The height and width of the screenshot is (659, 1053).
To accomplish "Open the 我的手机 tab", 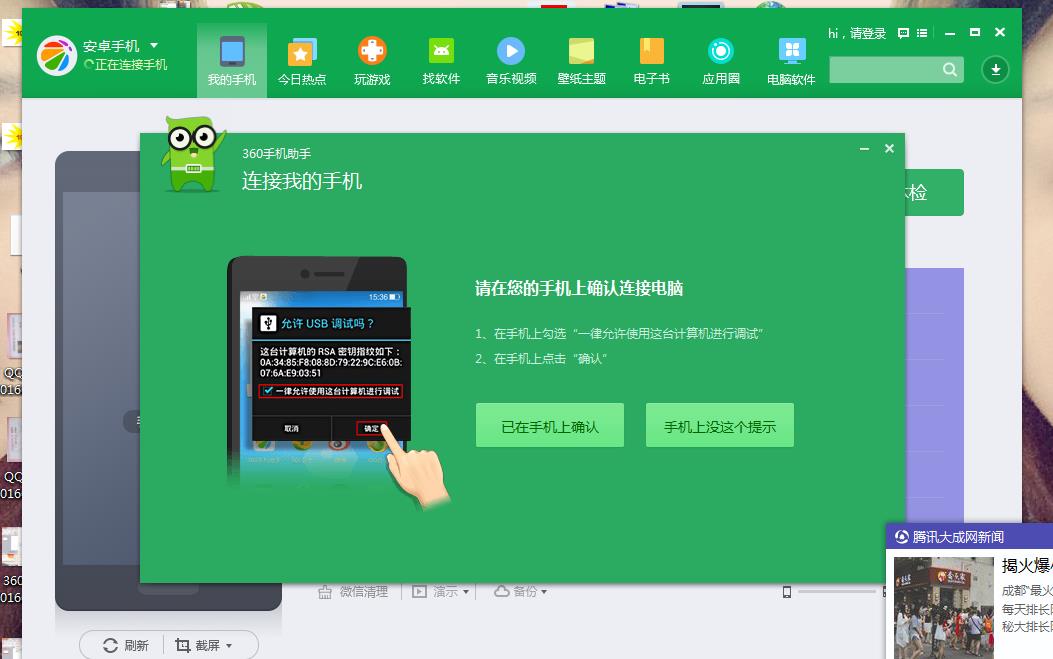I will pyautogui.click(x=232, y=60).
